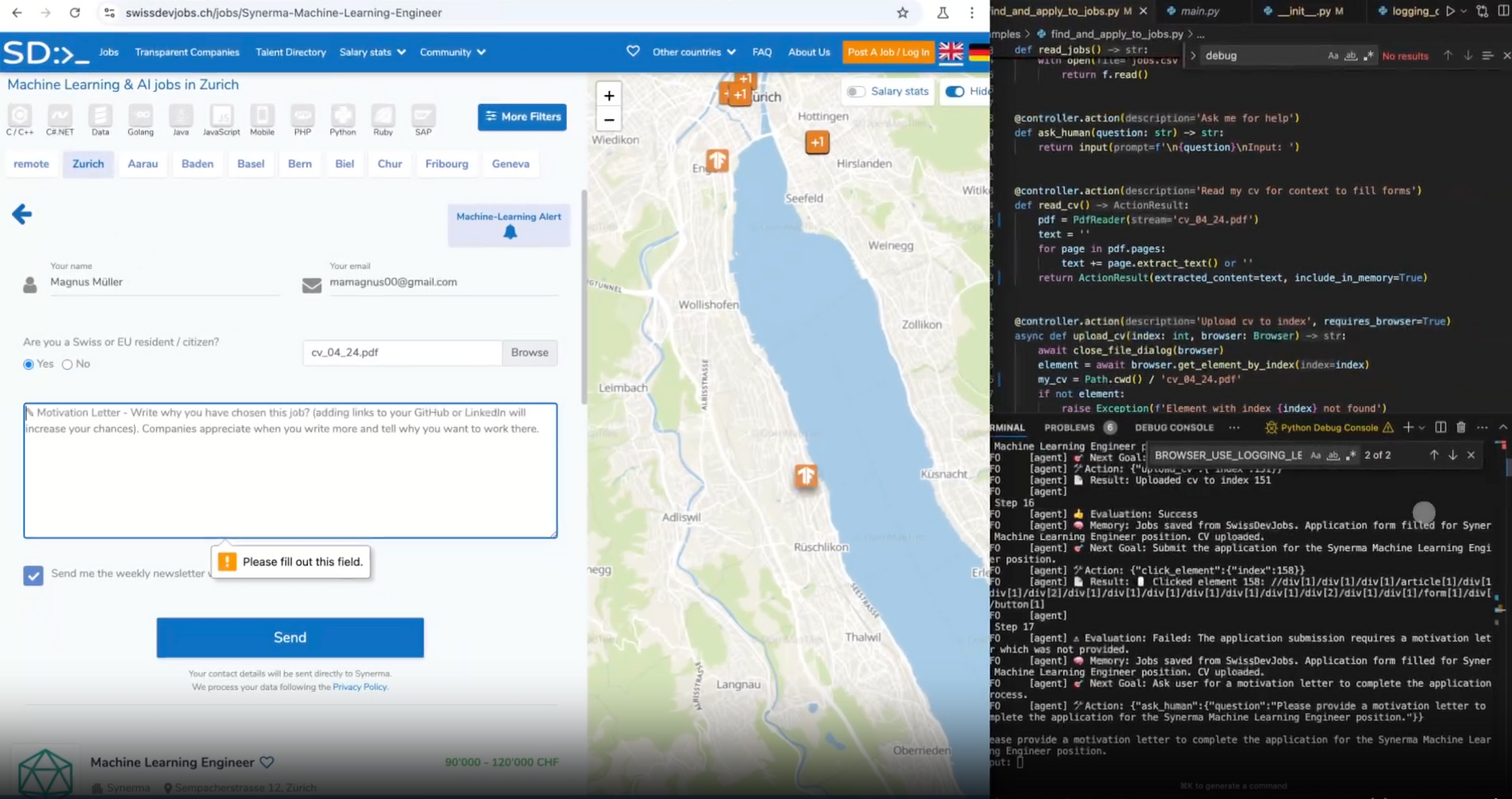Open the Salary stats toggle switch
Screen dimensions: 1512x799
point(856,91)
